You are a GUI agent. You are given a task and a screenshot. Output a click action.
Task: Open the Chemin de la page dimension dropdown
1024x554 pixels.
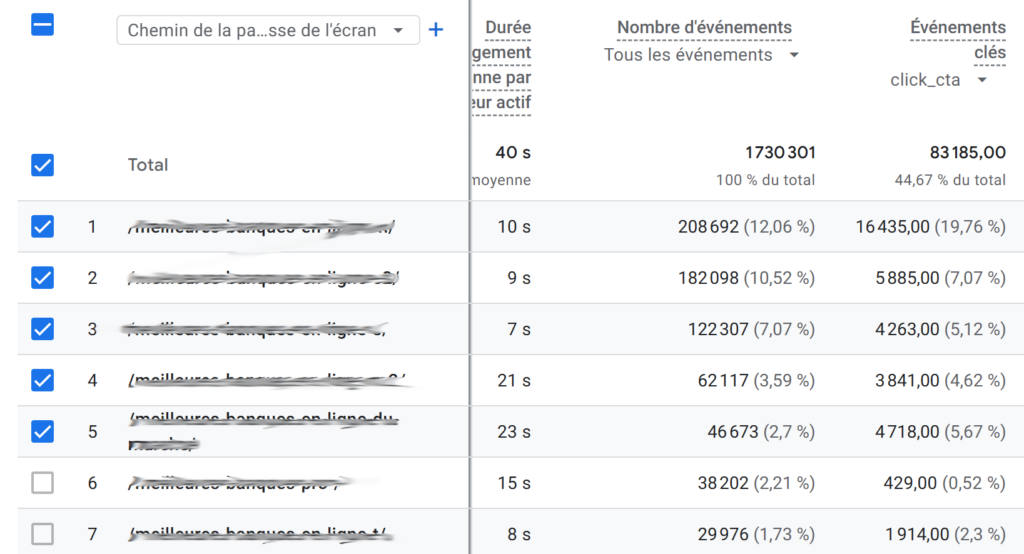pyautogui.click(x=268, y=30)
